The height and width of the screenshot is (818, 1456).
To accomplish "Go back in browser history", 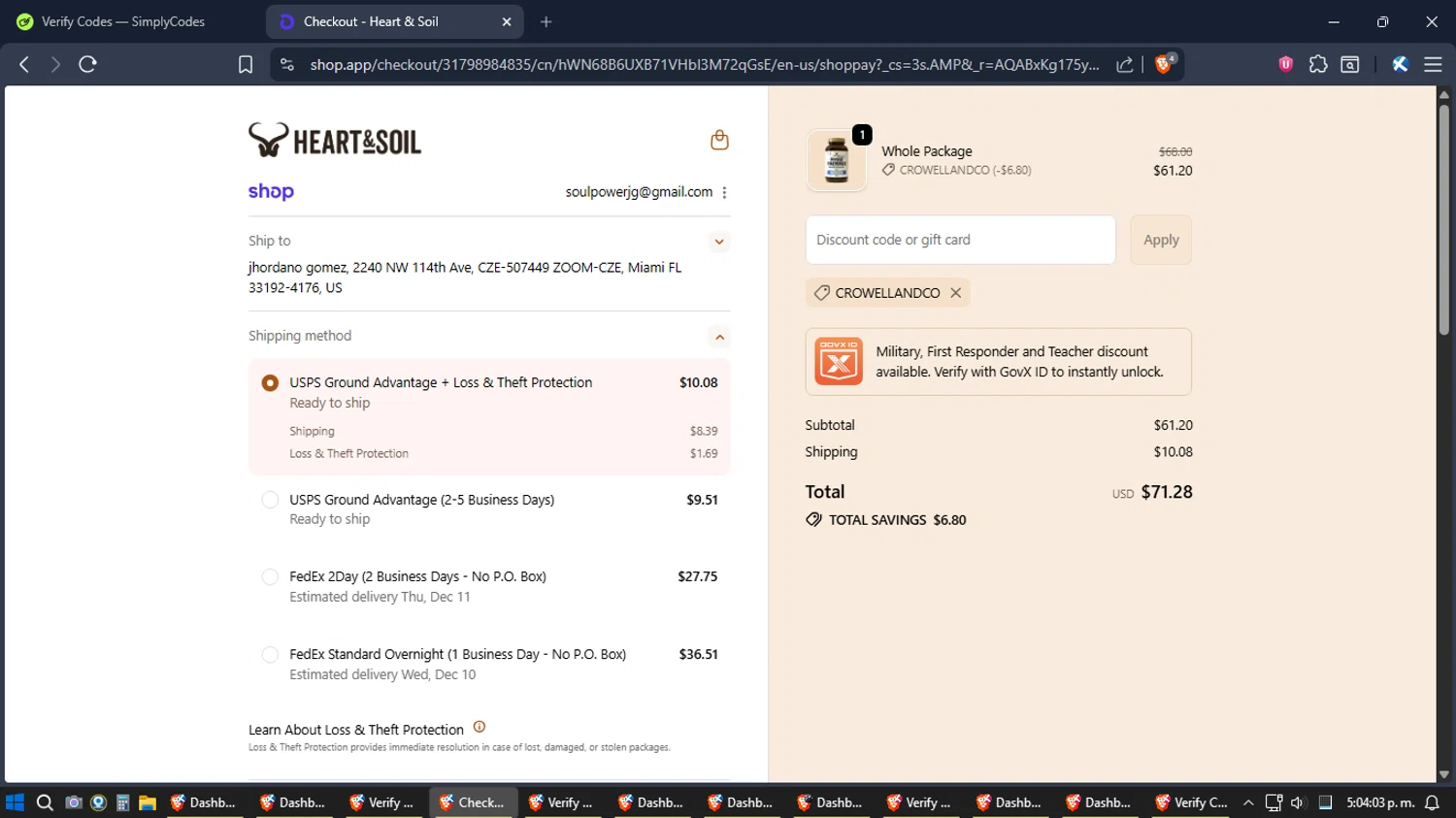I will [x=24, y=64].
